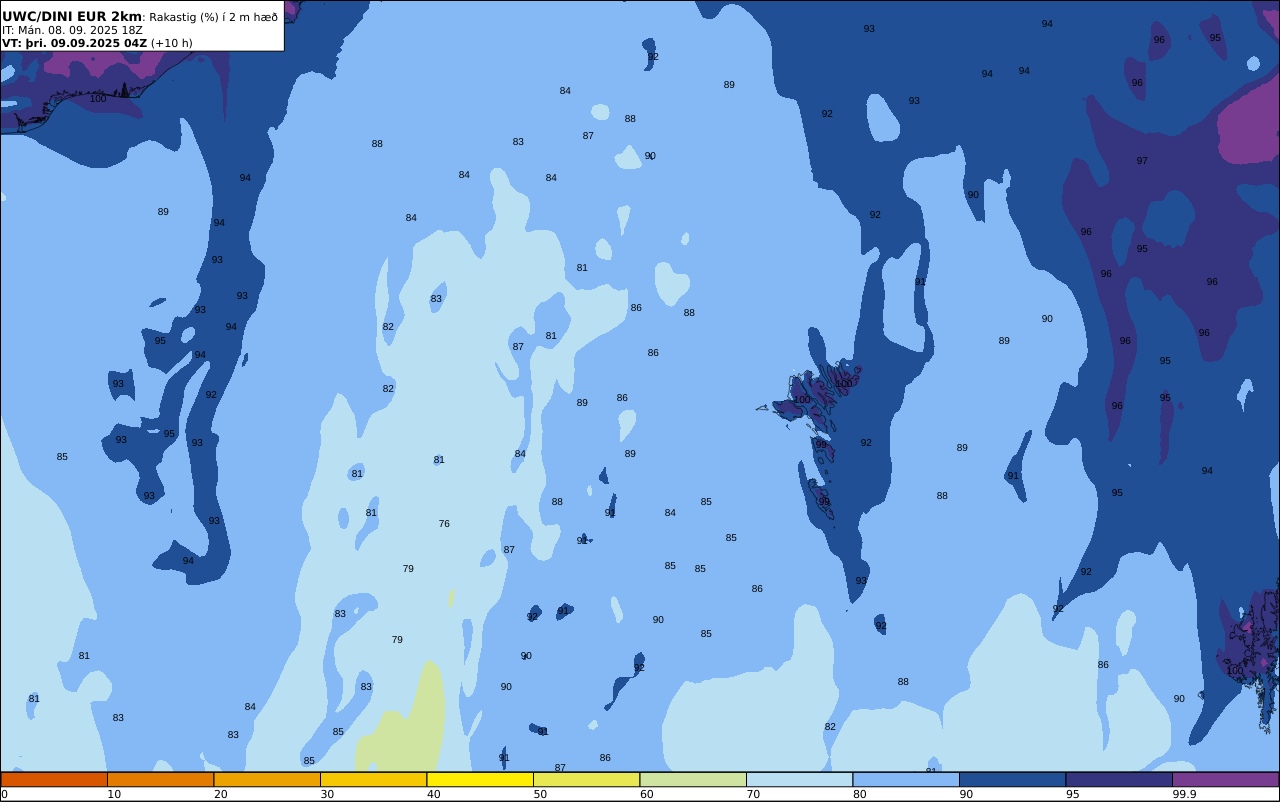
Task: Click the 'Rakastig (%) í 2 m hæð' label
Action: [214, 17]
